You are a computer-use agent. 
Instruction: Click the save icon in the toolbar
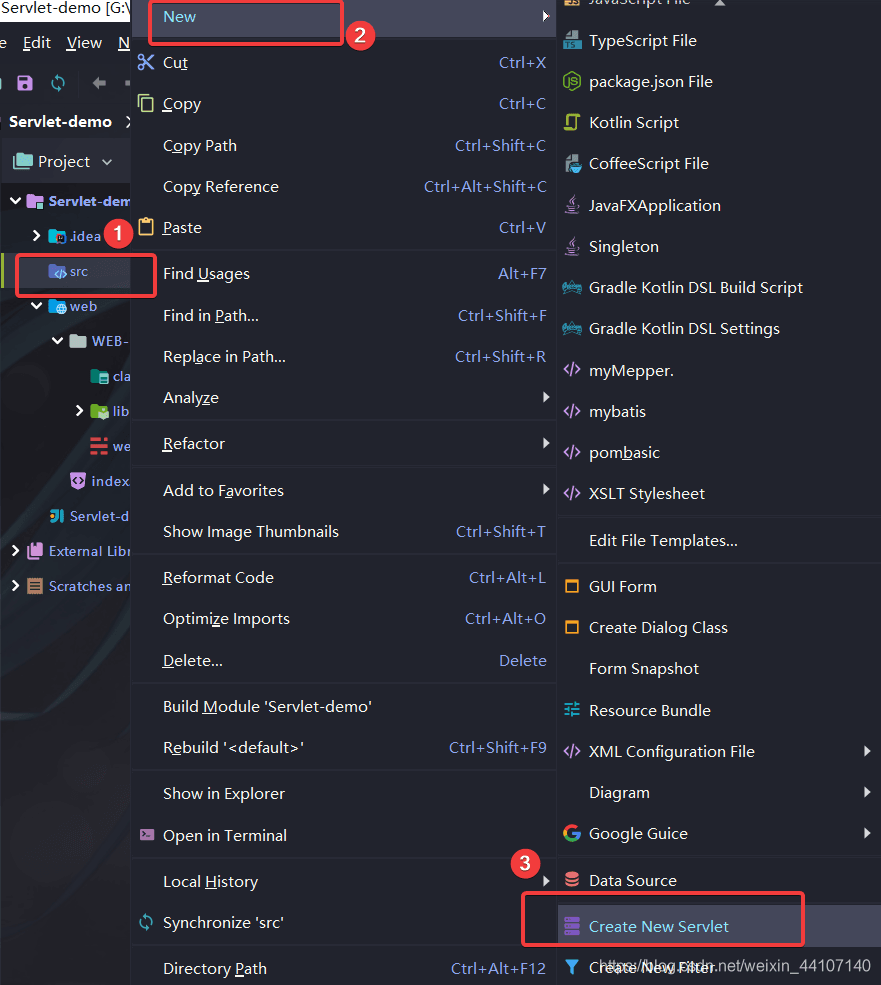tap(25, 83)
